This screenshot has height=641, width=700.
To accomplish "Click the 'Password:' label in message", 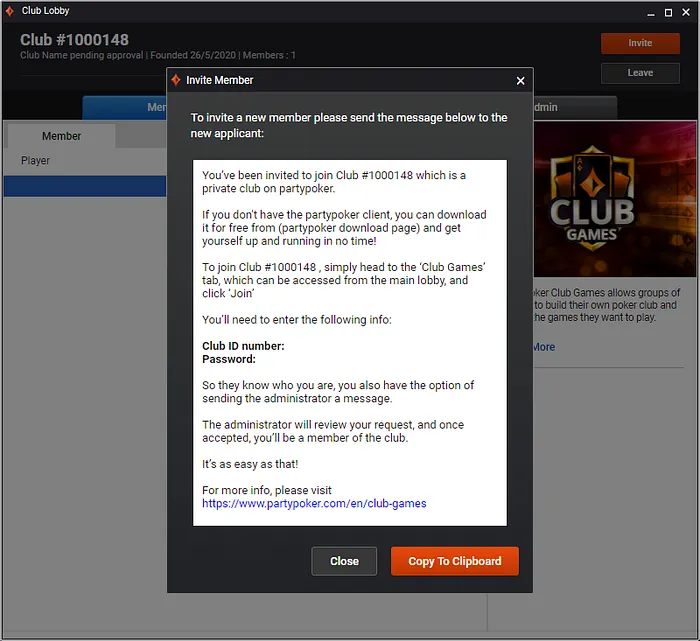I will 229,359.
